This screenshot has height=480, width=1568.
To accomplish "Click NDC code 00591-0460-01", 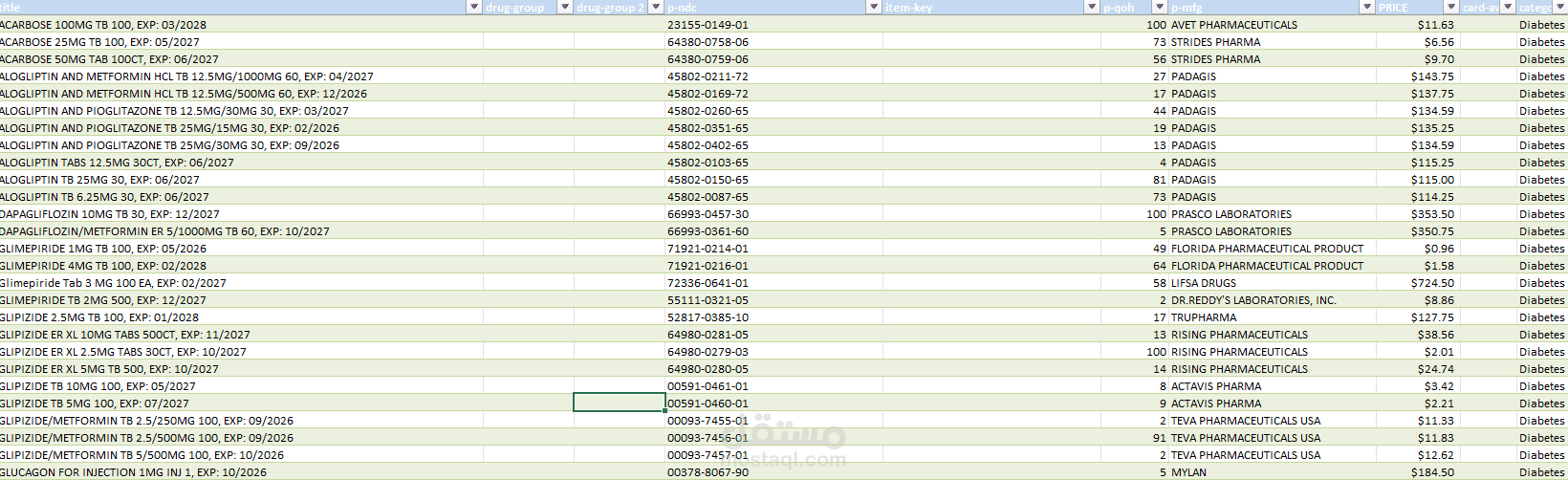I will [x=708, y=404].
